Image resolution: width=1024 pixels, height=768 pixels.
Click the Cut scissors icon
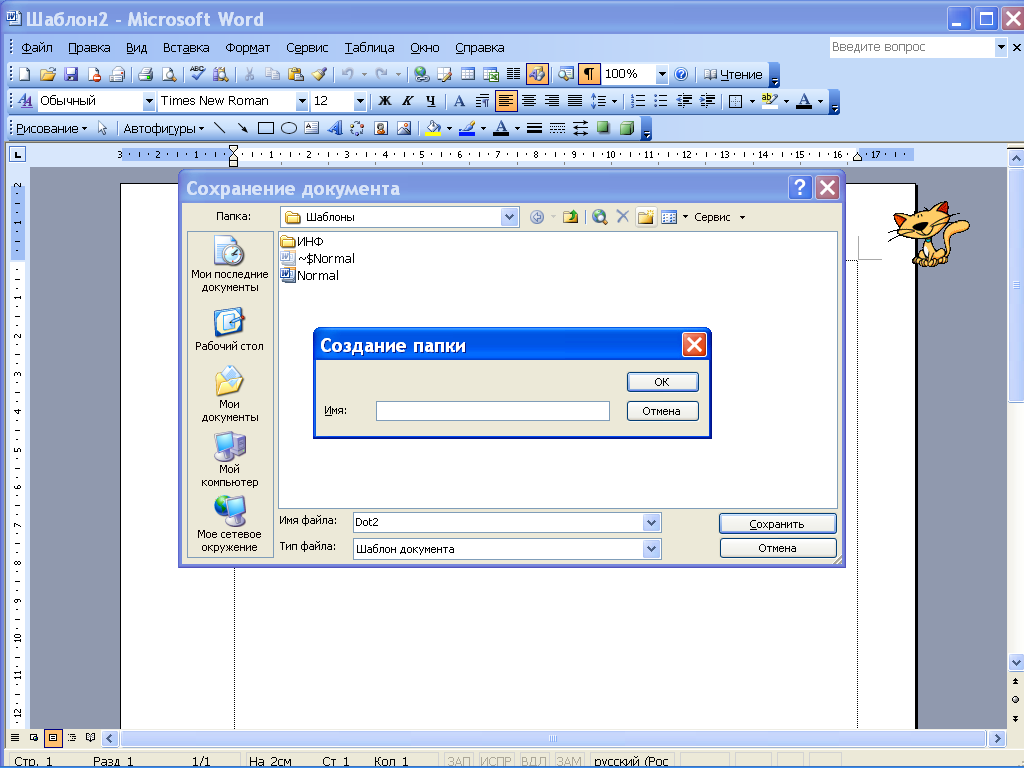pos(249,74)
